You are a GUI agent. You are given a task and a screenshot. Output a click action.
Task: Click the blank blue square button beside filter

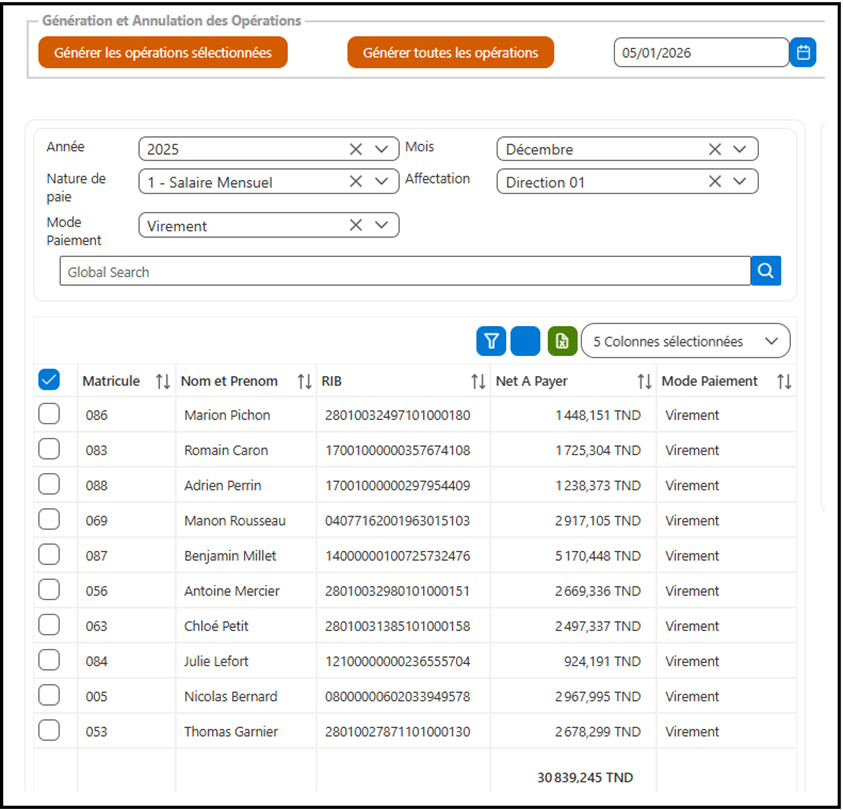tap(525, 341)
